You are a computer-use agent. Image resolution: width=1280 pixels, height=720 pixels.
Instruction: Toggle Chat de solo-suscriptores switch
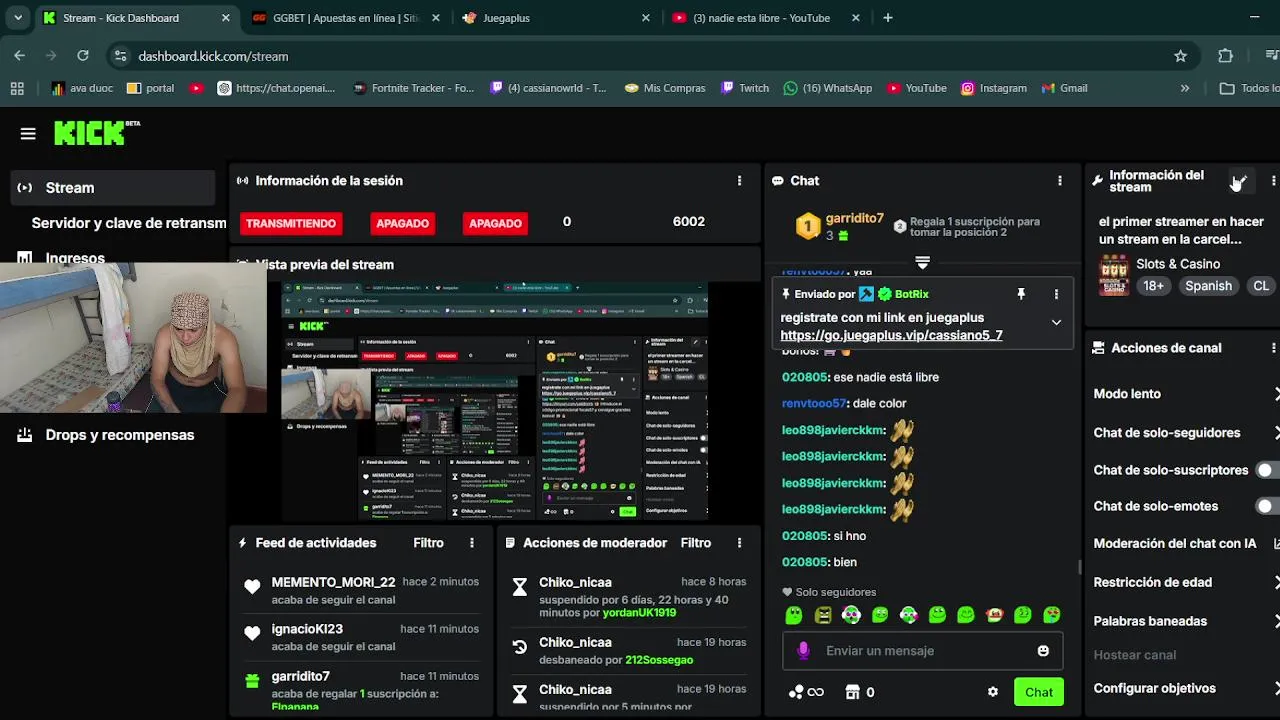(x=1267, y=470)
